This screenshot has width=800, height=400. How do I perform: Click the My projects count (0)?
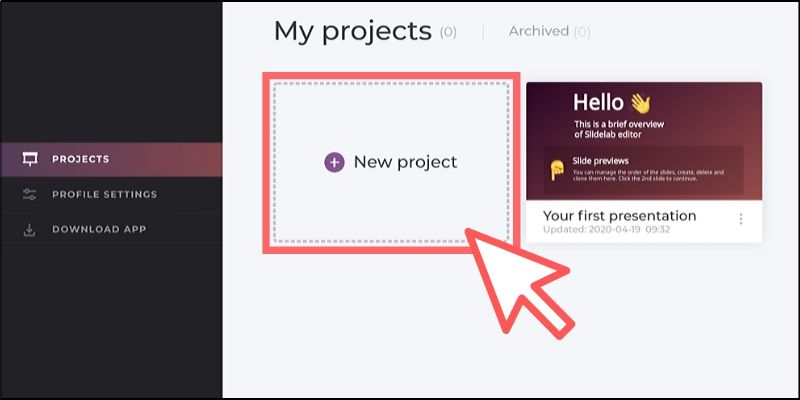tap(448, 32)
